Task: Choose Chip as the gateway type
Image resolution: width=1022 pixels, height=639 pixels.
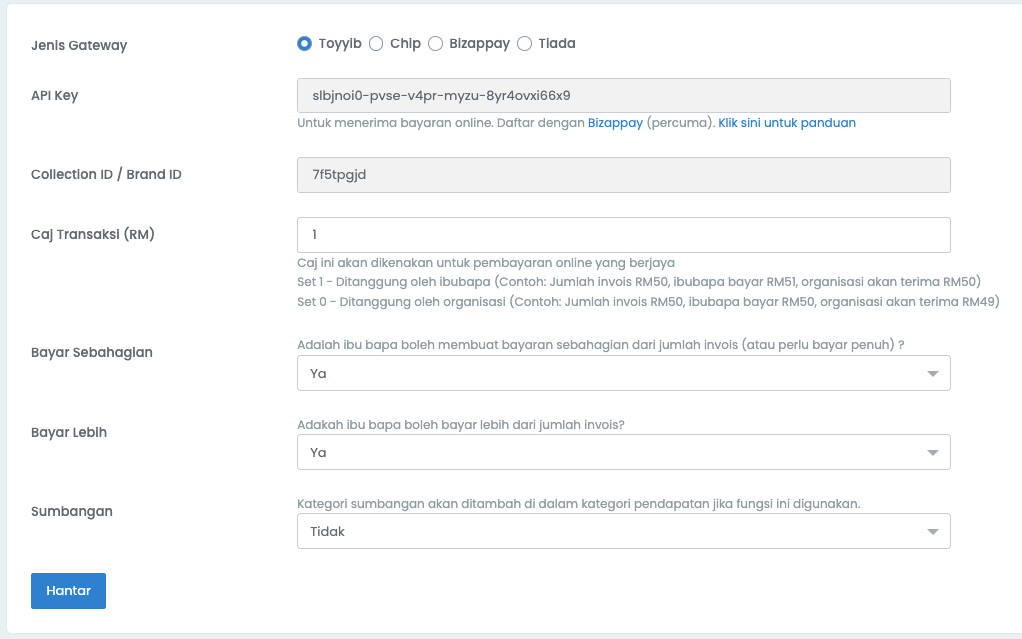Action: [x=376, y=44]
